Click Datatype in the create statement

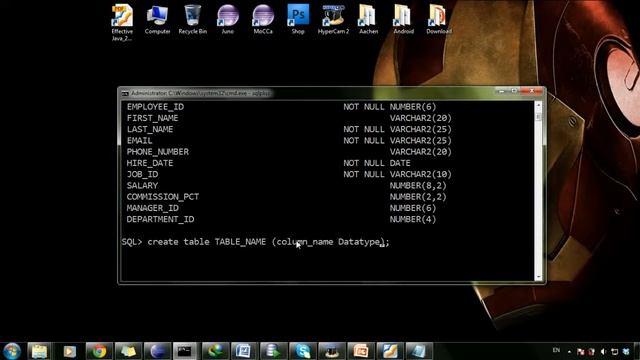(x=359, y=242)
